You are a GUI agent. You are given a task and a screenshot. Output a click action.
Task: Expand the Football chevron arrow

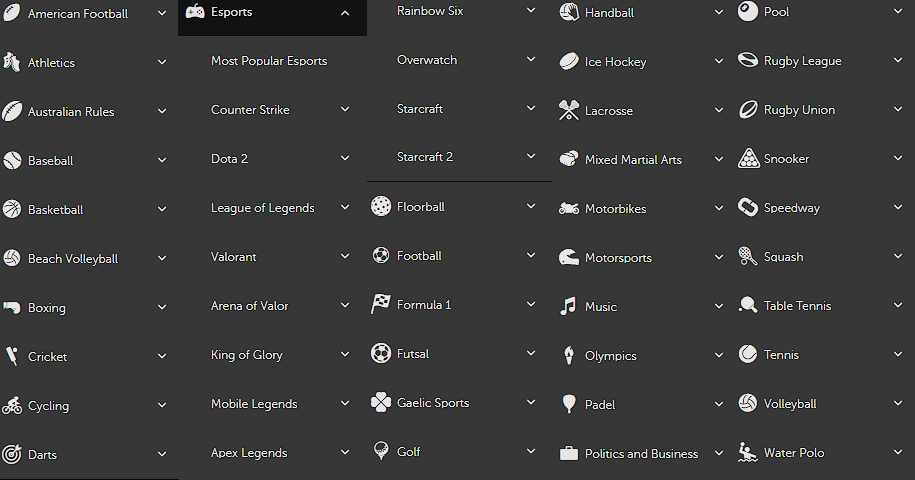[x=531, y=255]
